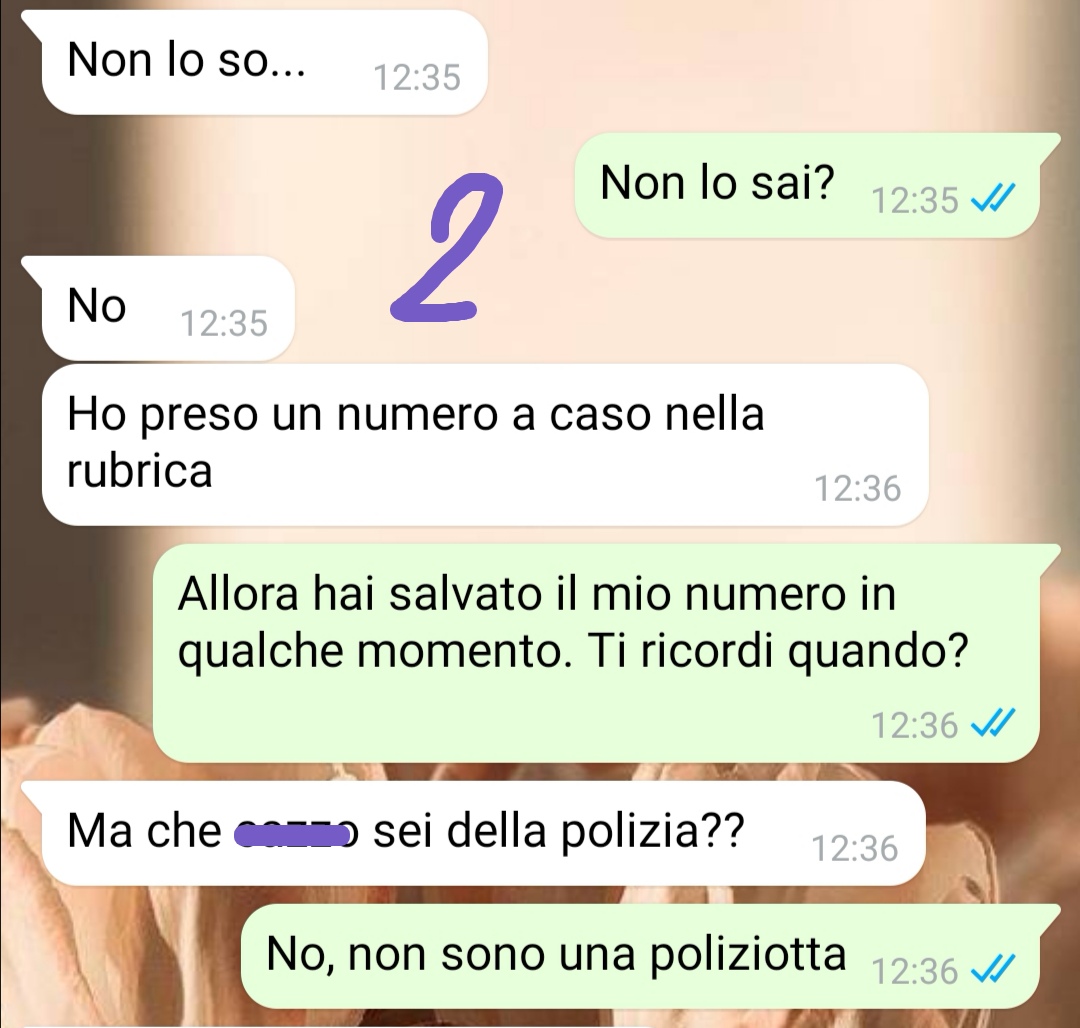Click the purple scribble censoring the word
The width and height of the screenshot is (1080, 1028).
coord(292,835)
